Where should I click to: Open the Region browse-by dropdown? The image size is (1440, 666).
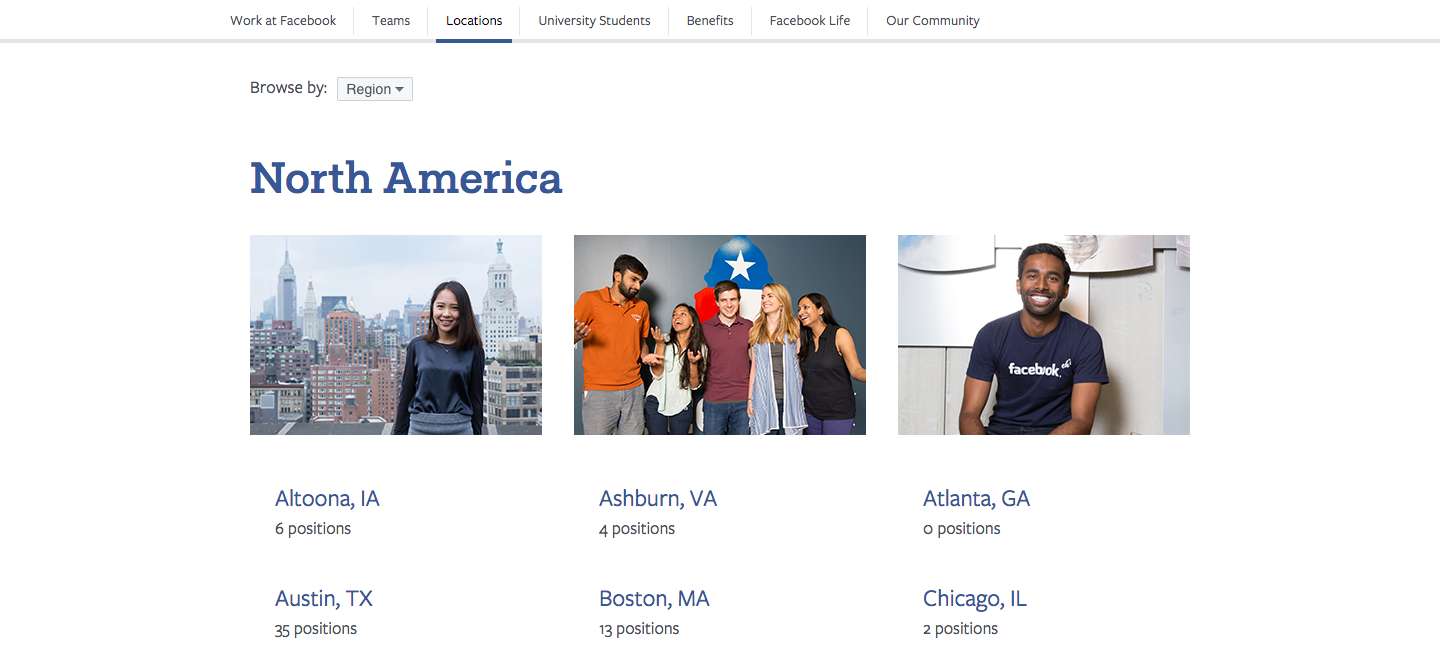pos(375,89)
